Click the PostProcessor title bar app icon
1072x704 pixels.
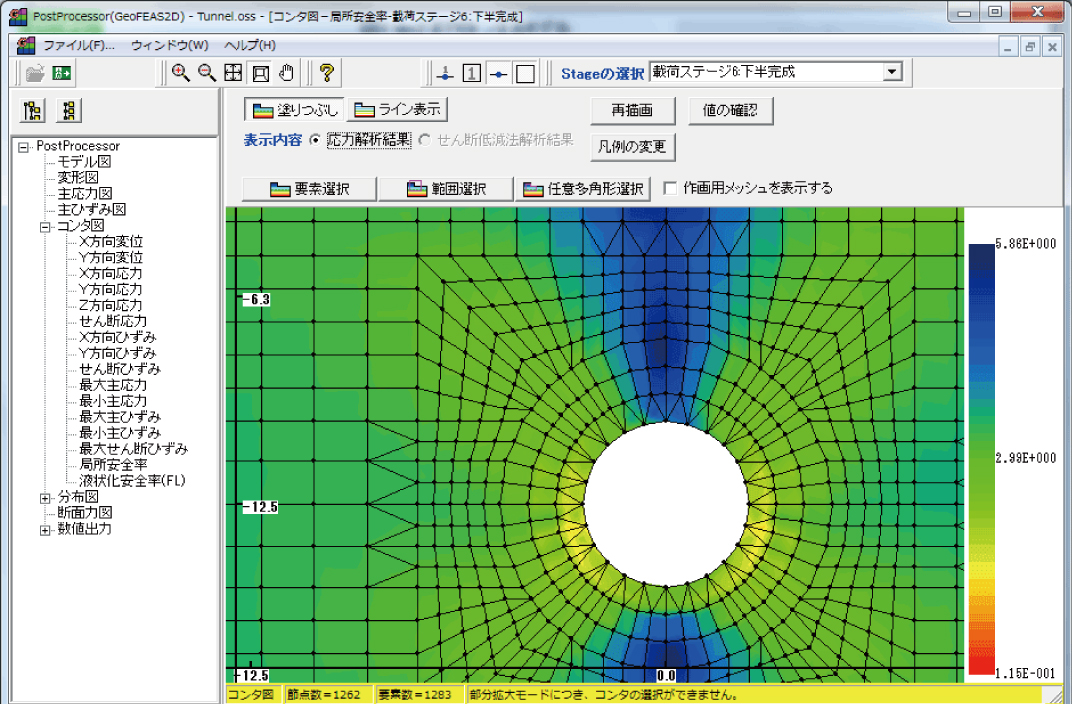click(x=18, y=16)
